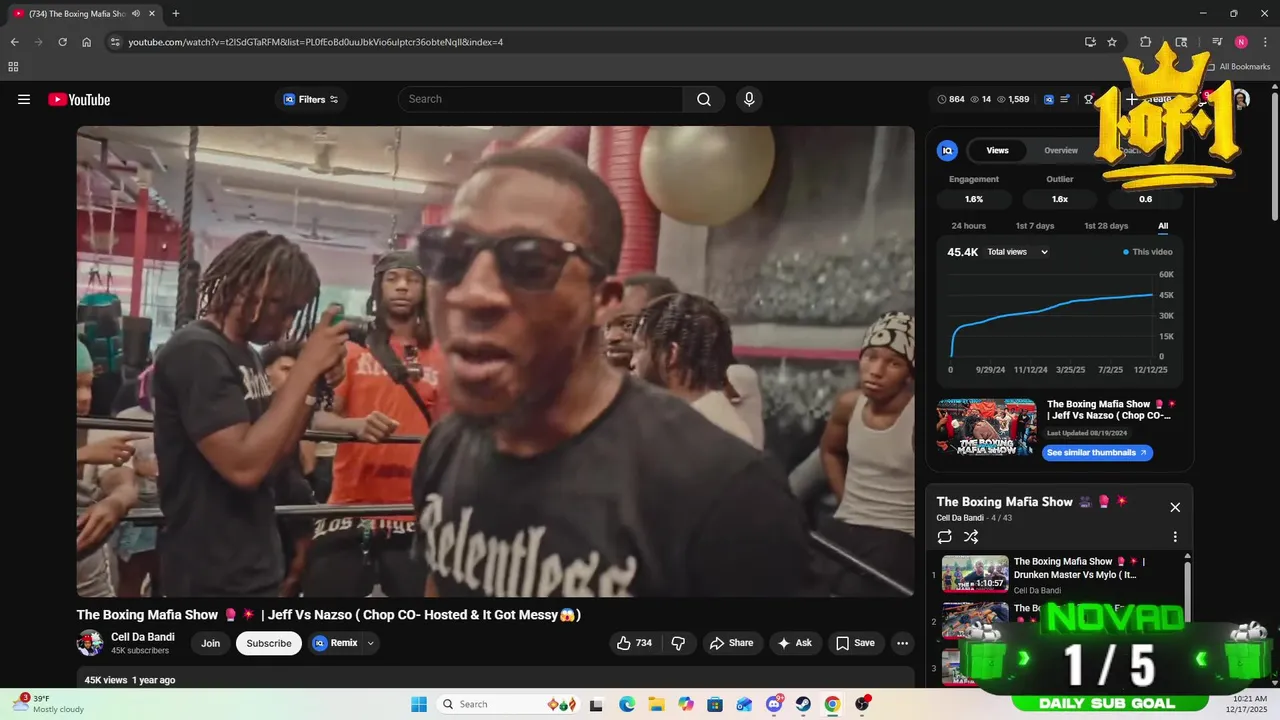Image resolution: width=1280 pixels, height=720 pixels.
Task: Click the 1.6x outlier value pill
Action: 1060,199
